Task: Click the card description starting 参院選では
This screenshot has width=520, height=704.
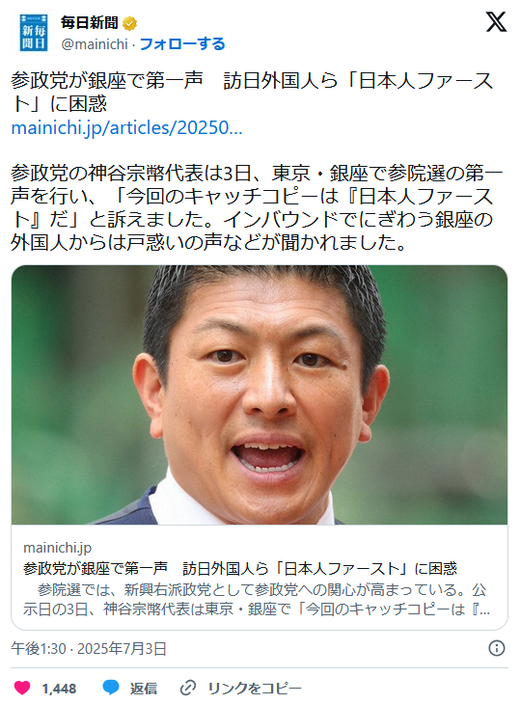Action: [256, 599]
